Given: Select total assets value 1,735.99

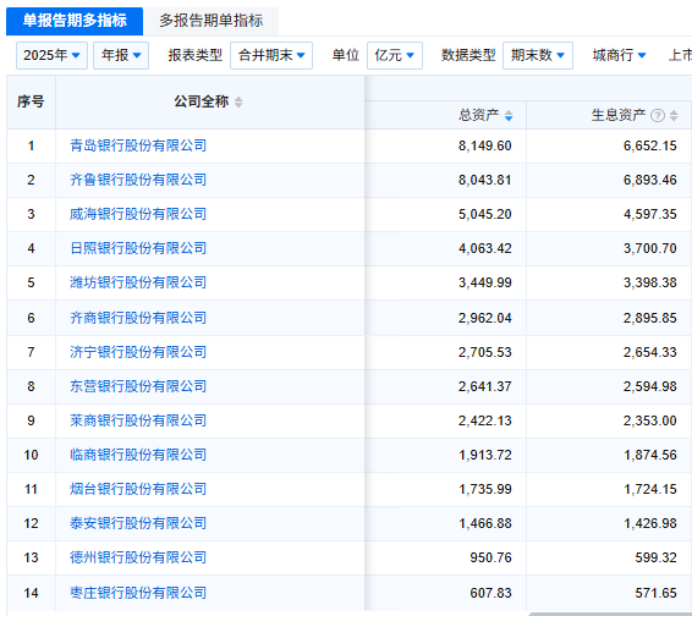Looking at the screenshot, I should pyautogui.click(x=485, y=489).
